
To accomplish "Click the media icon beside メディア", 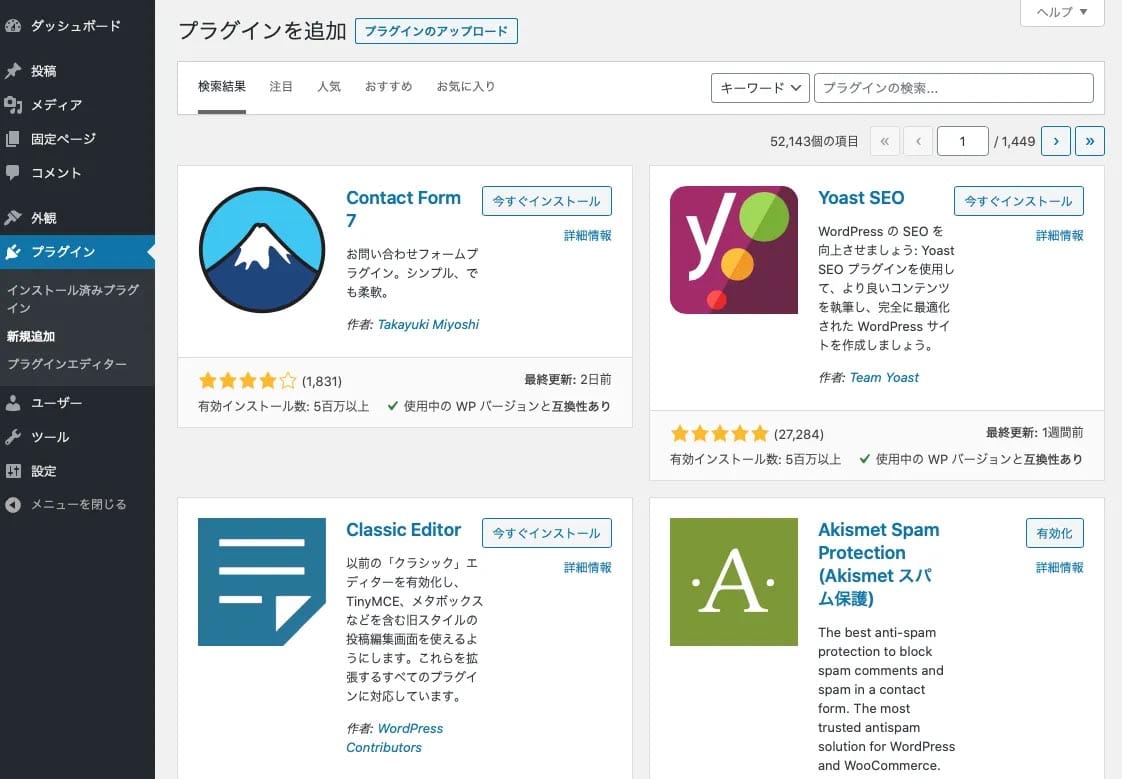I will tap(12, 105).
